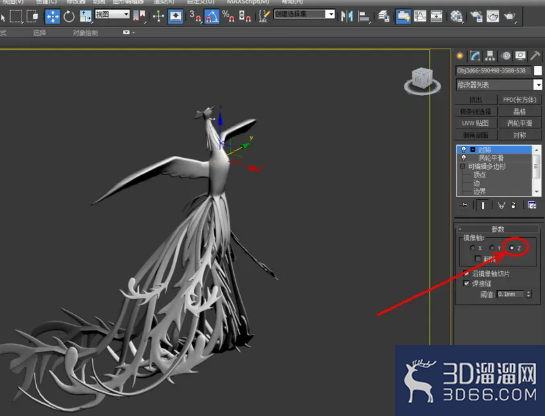Toggle the Angle Snap icon
The width and height of the screenshot is (545, 416).
(212, 16)
